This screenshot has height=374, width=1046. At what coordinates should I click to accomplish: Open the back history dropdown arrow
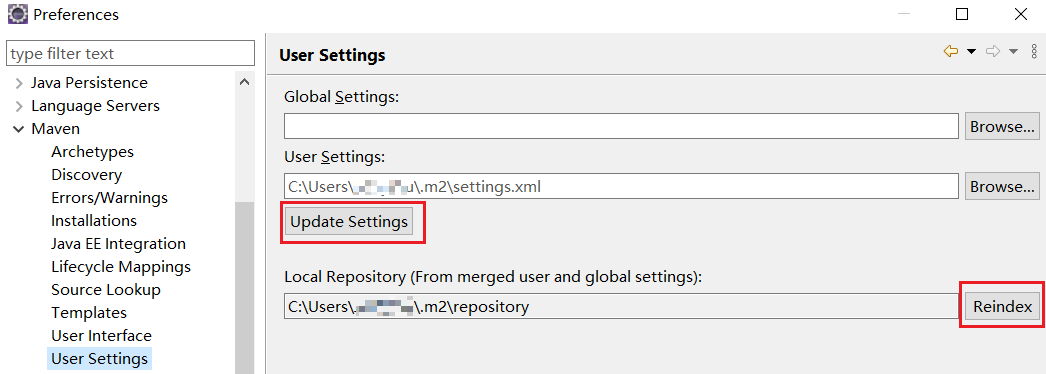pyautogui.click(x=971, y=52)
